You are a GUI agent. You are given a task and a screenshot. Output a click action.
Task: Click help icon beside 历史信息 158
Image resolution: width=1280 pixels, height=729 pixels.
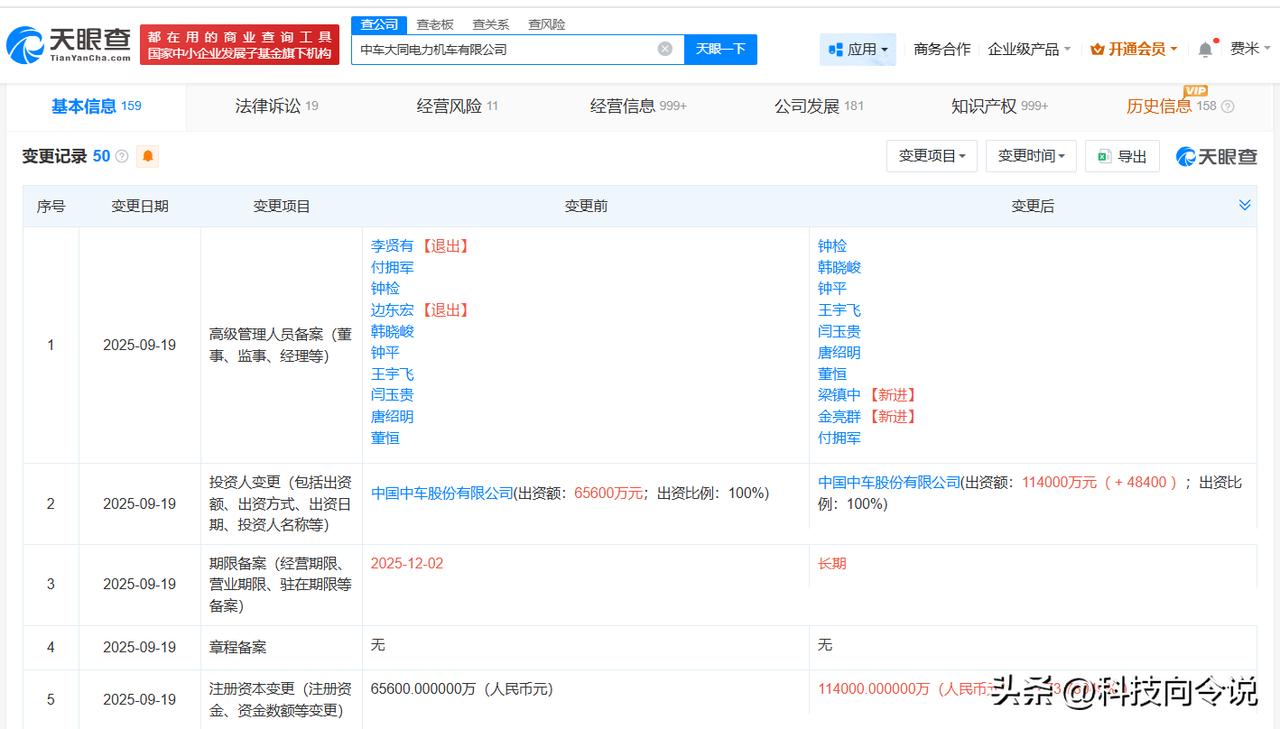[1228, 107]
